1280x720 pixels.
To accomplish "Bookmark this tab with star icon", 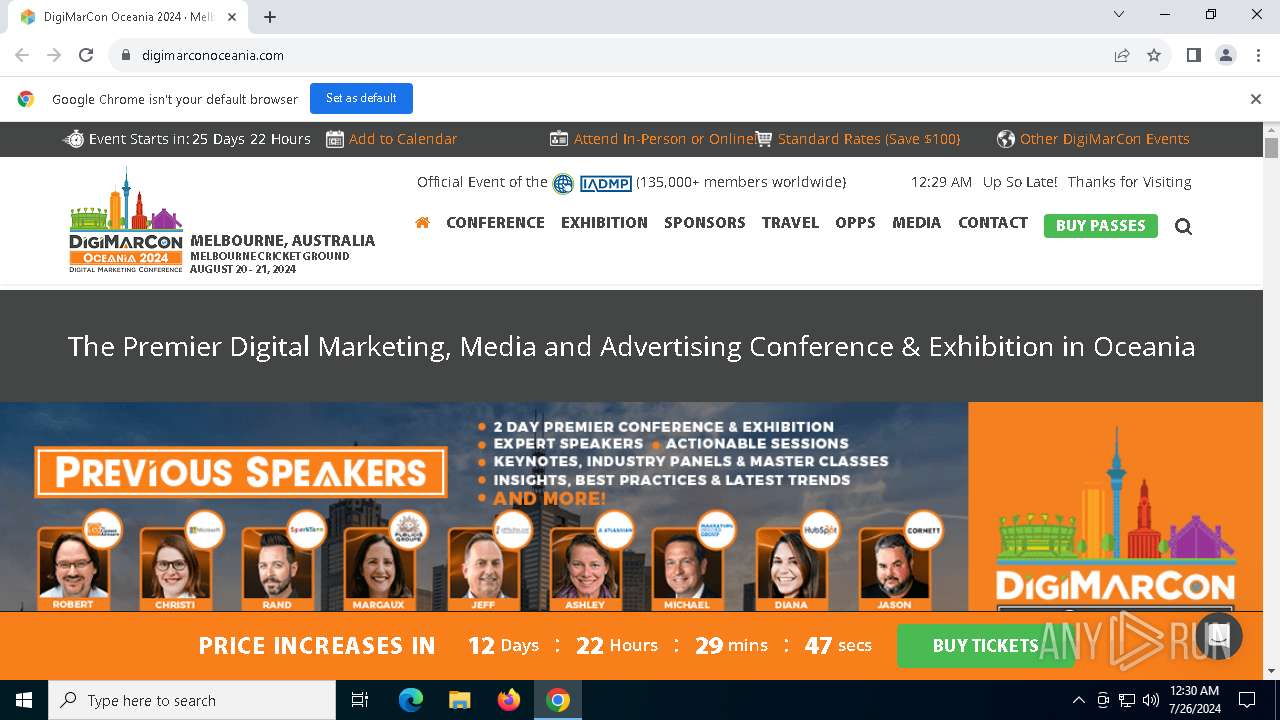I will (1154, 55).
